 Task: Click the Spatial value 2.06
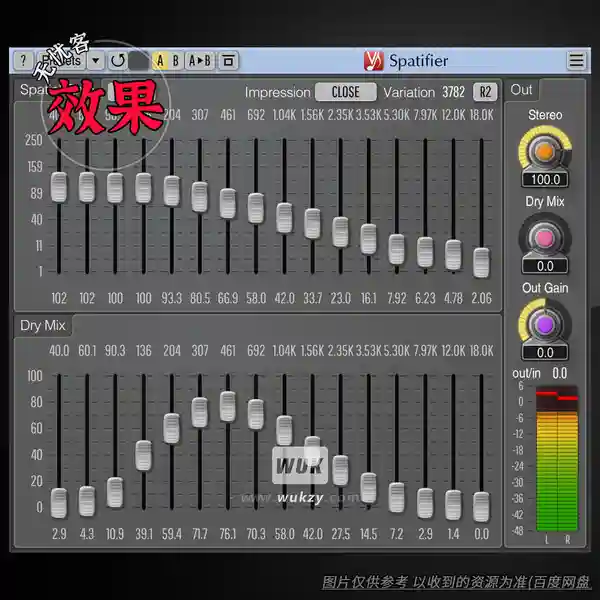click(x=481, y=298)
